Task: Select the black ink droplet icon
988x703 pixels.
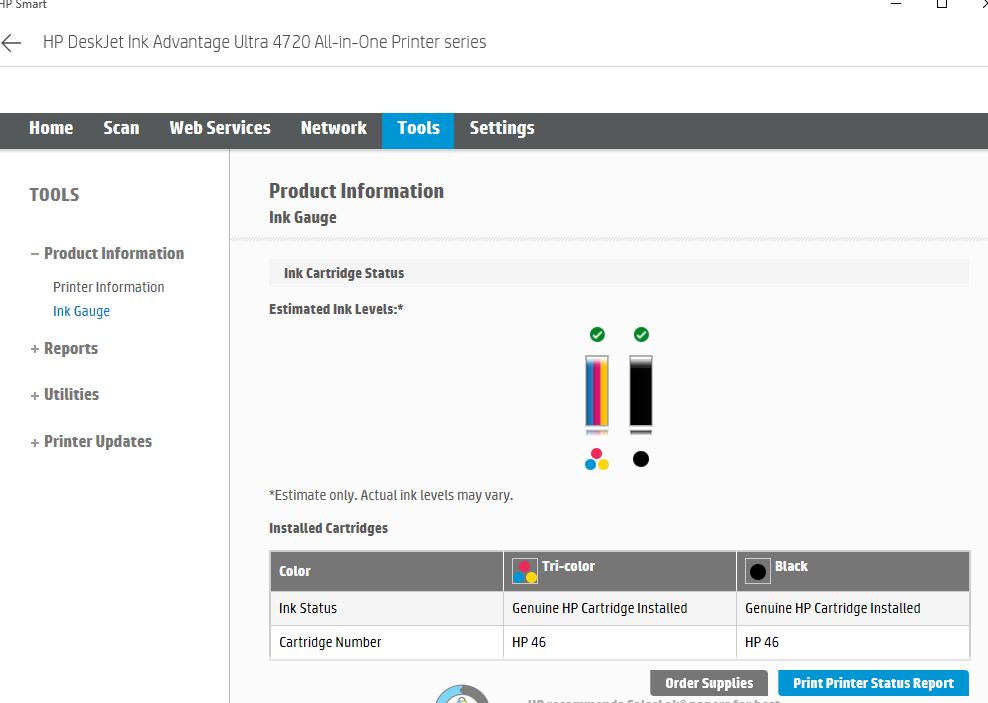Action: click(640, 459)
